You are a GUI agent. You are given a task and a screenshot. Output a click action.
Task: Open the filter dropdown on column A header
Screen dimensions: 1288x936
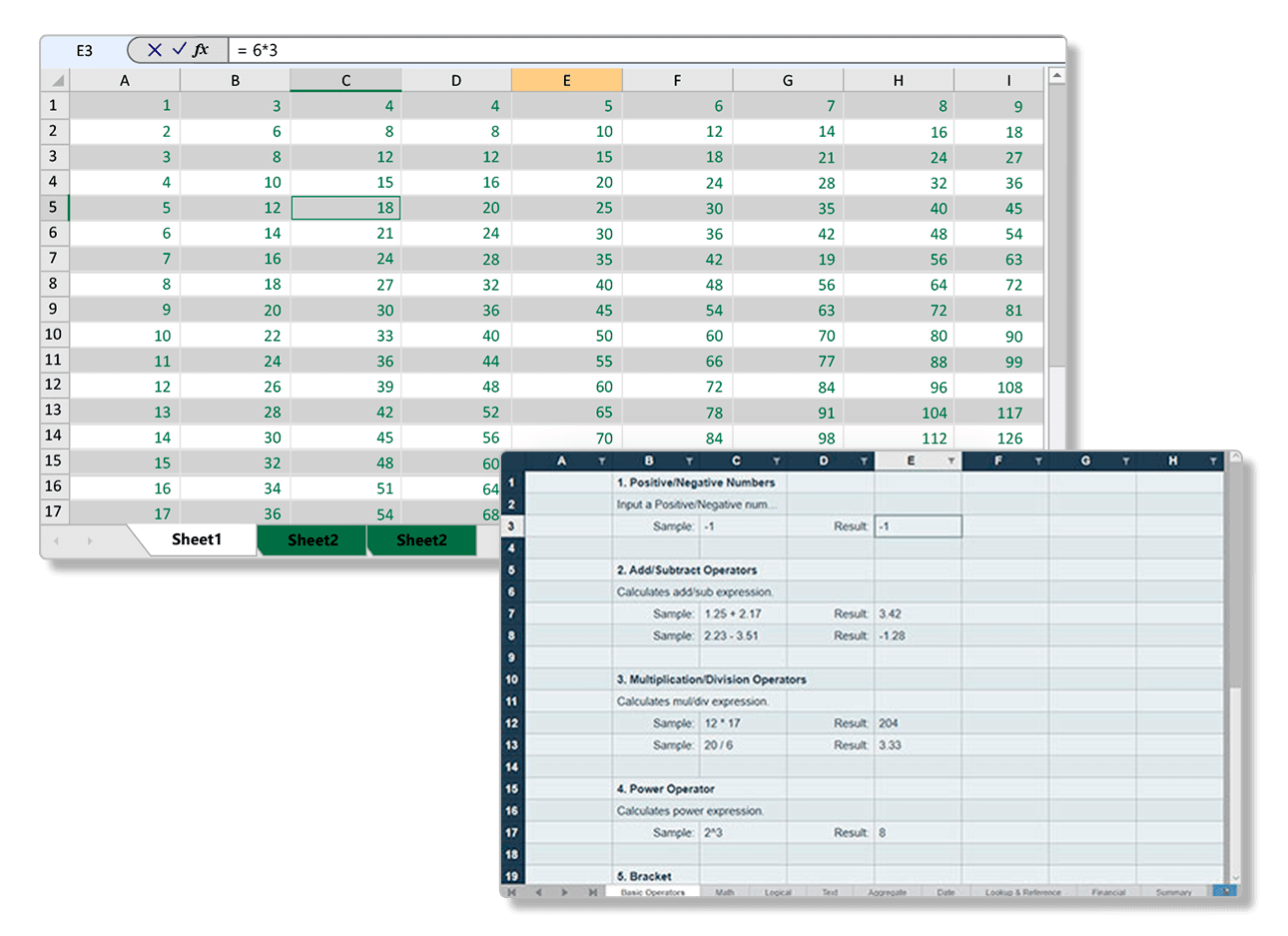pyautogui.click(x=602, y=461)
